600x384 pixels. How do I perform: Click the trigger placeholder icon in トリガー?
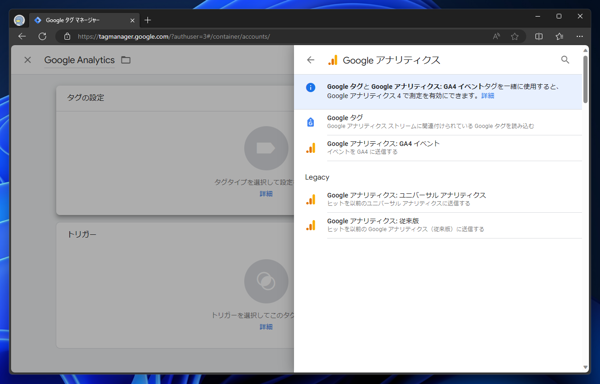[266, 281]
